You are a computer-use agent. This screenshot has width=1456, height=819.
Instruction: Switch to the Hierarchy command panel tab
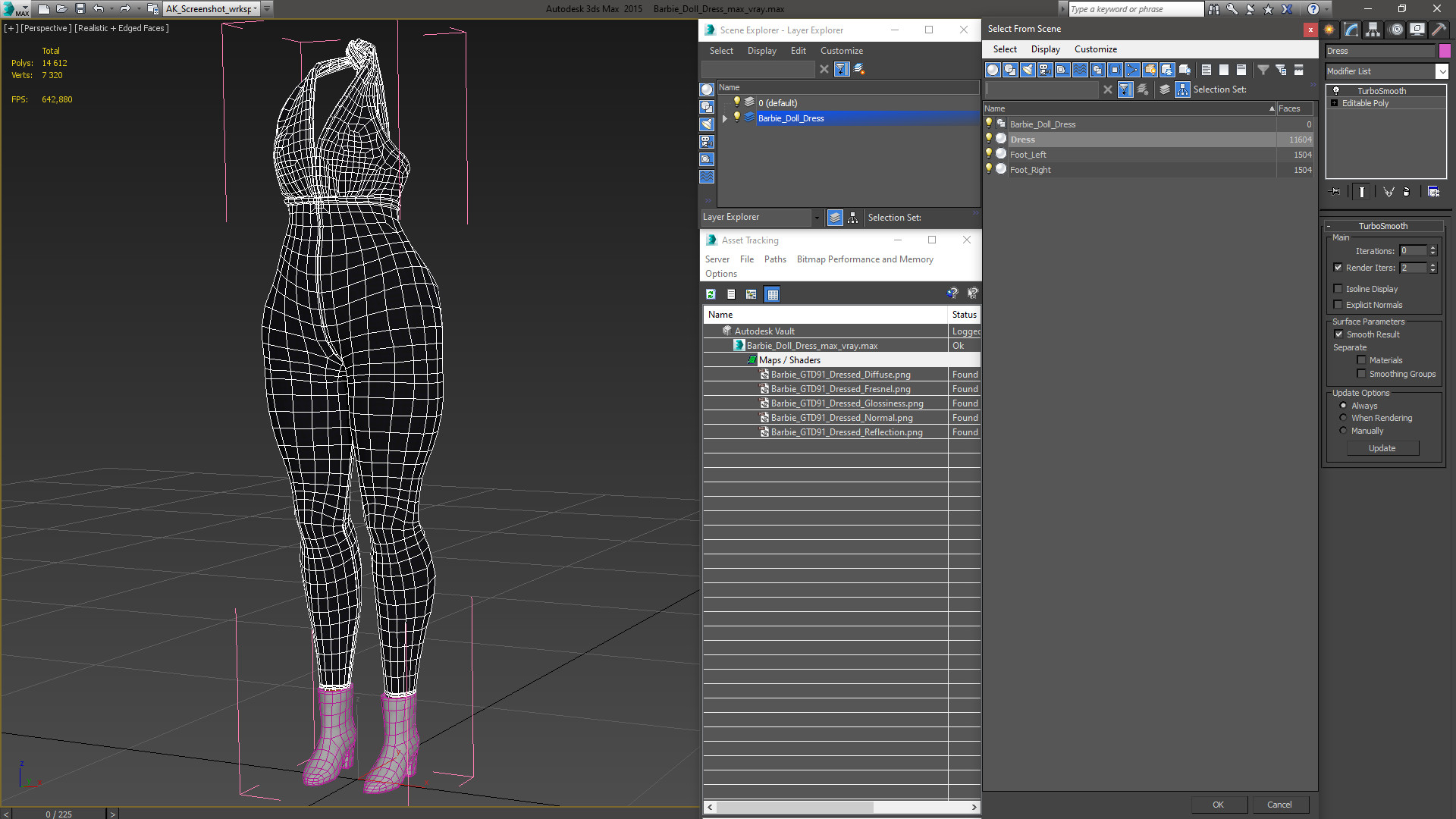(1373, 30)
